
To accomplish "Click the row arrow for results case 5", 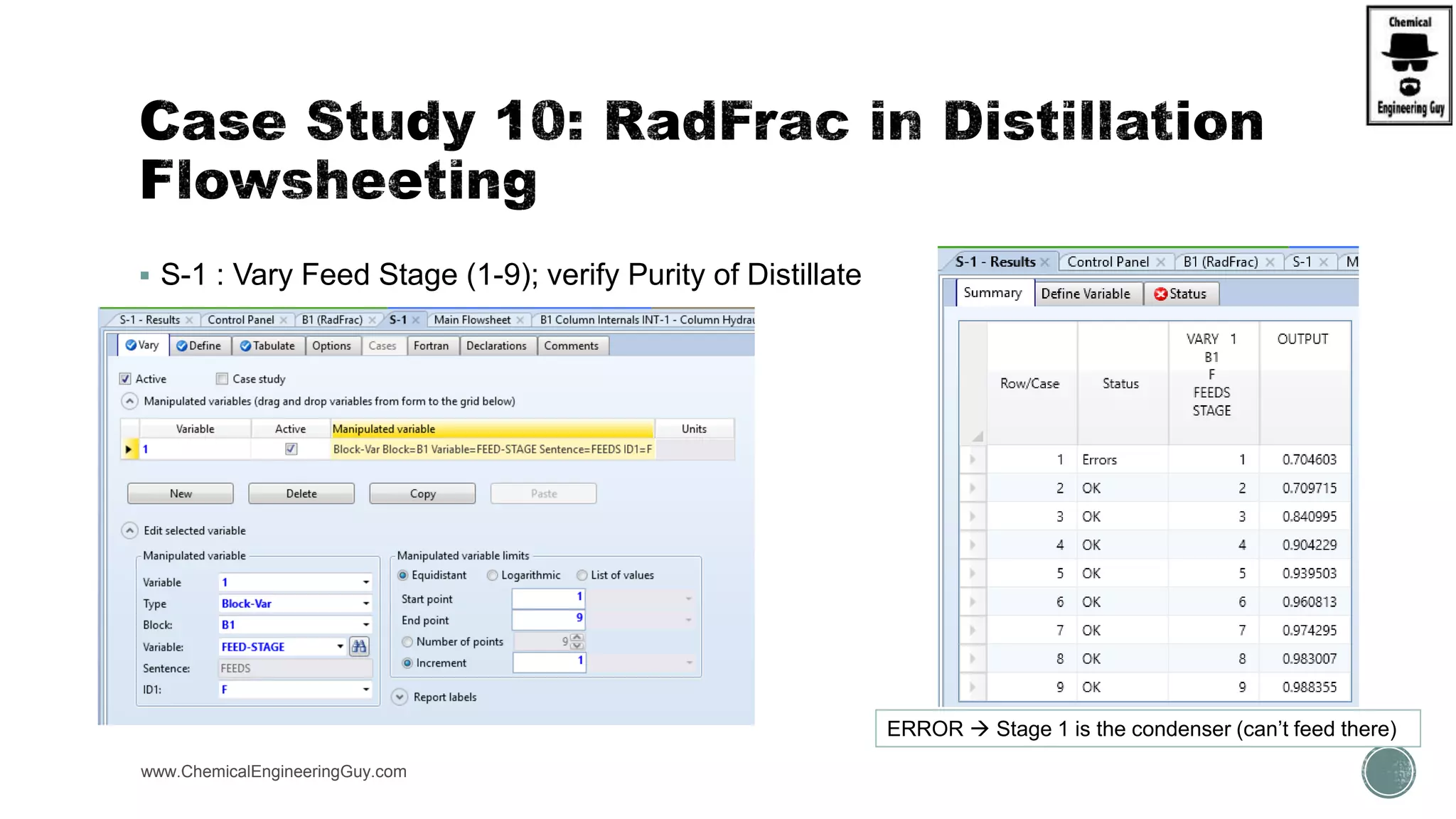I will [973, 574].
